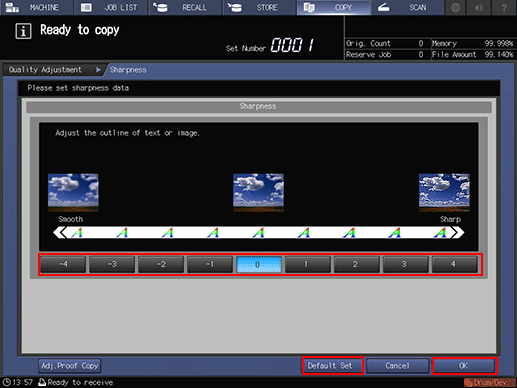Click the smoothest colored A sample letter

(x=76, y=232)
